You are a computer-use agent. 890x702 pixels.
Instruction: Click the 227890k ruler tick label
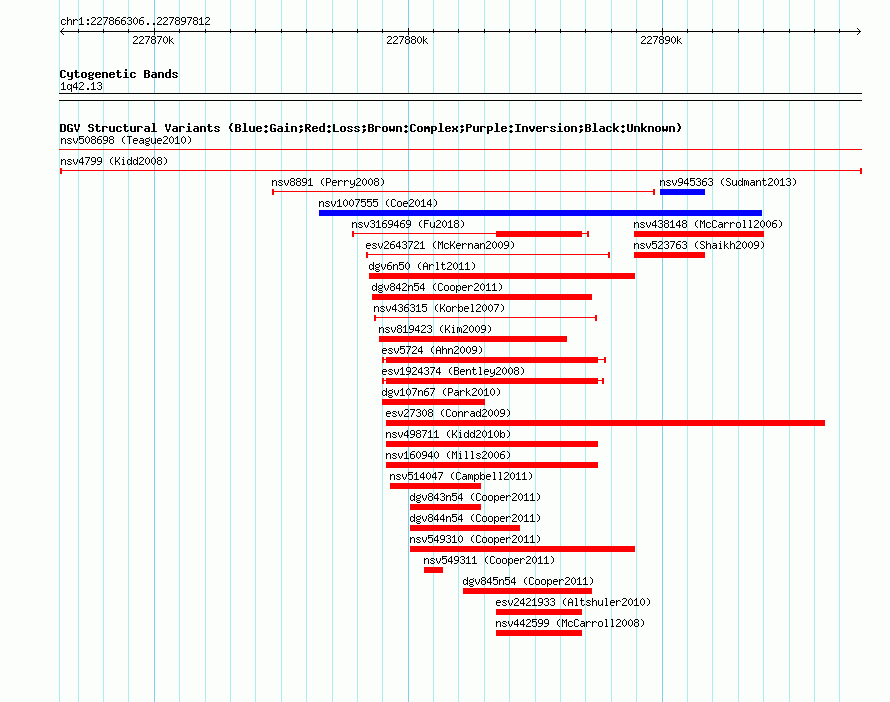coord(661,41)
